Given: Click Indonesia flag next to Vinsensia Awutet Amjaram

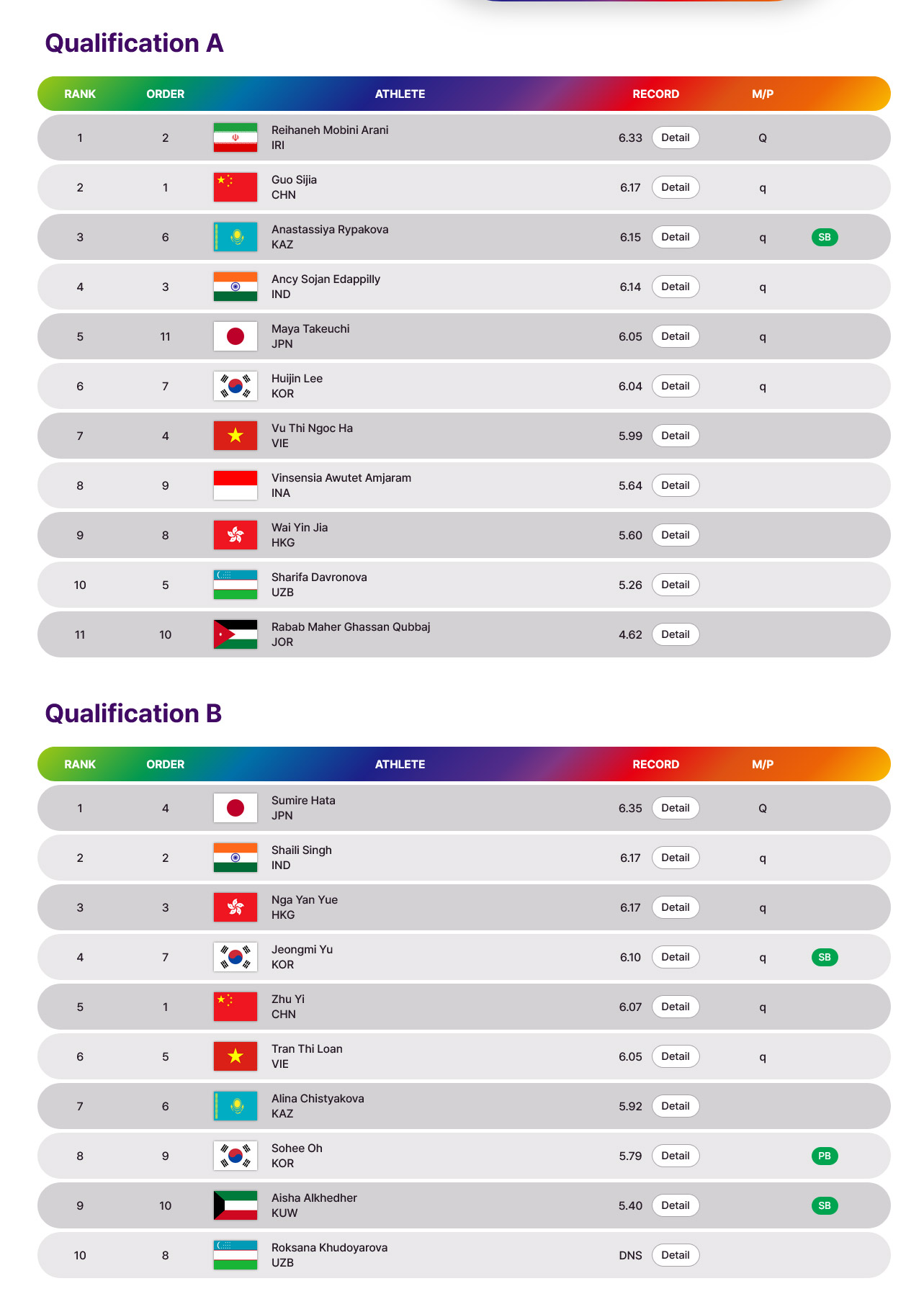Looking at the screenshot, I should pyautogui.click(x=236, y=485).
